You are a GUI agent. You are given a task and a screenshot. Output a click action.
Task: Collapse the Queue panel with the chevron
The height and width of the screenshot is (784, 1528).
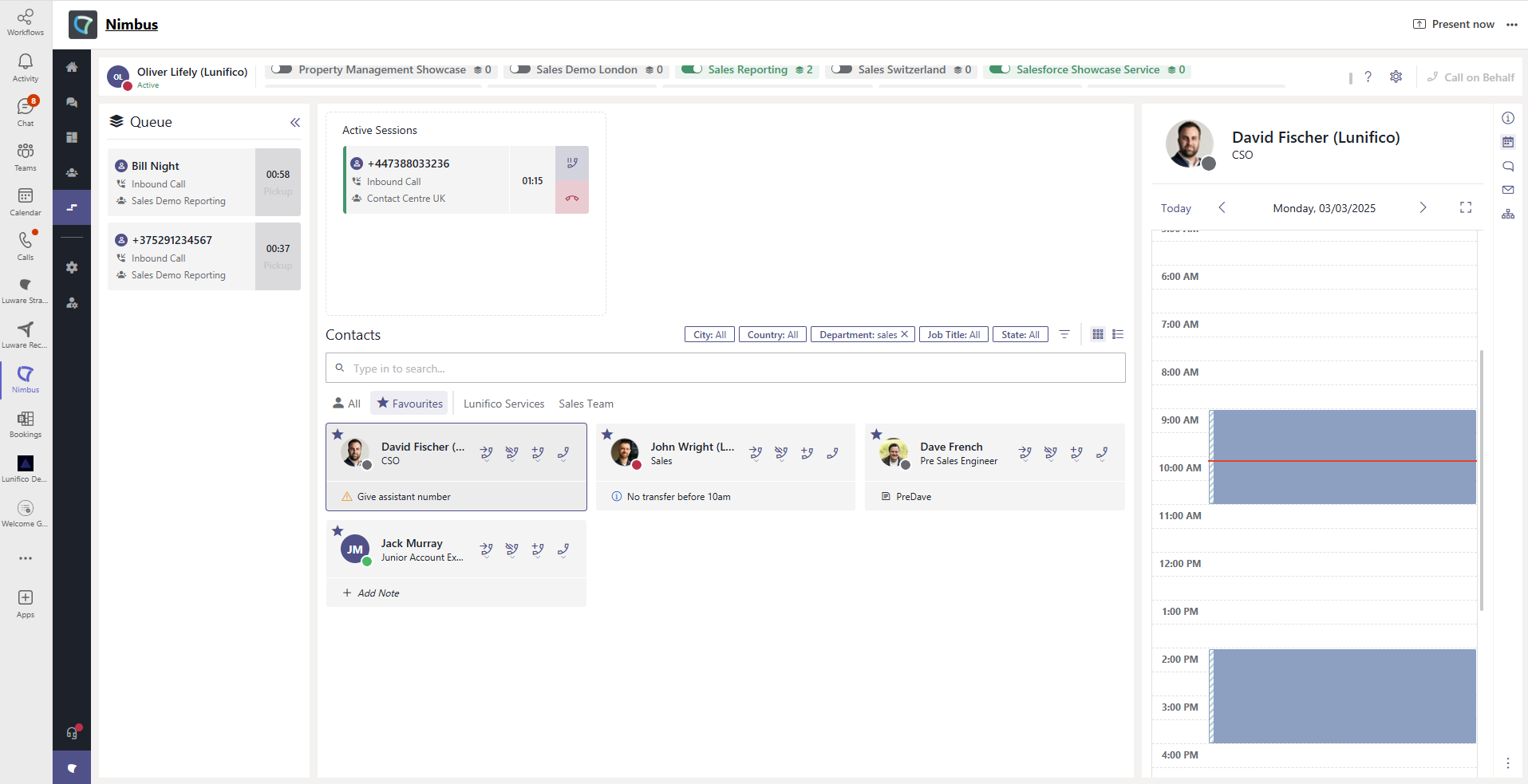point(295,122)
